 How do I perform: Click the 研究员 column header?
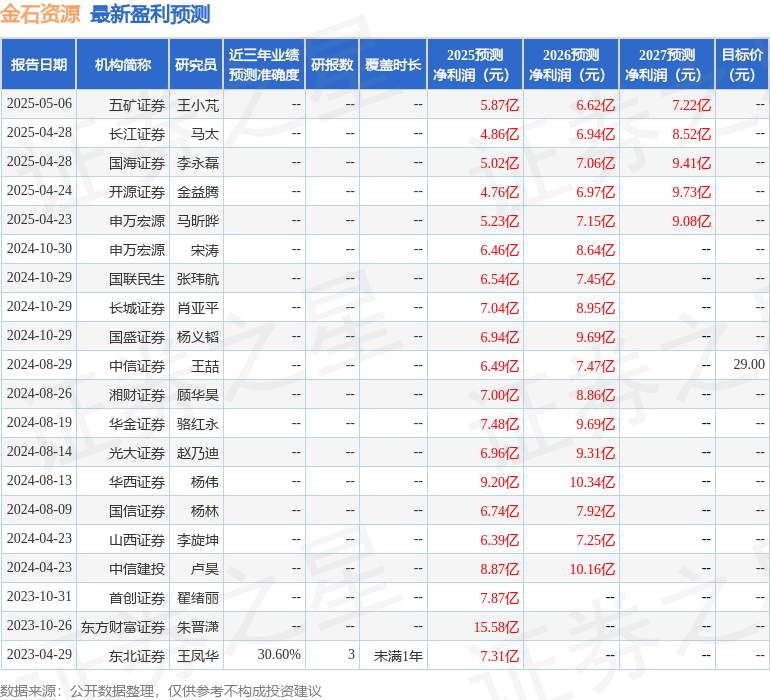[x=196, y=65]
